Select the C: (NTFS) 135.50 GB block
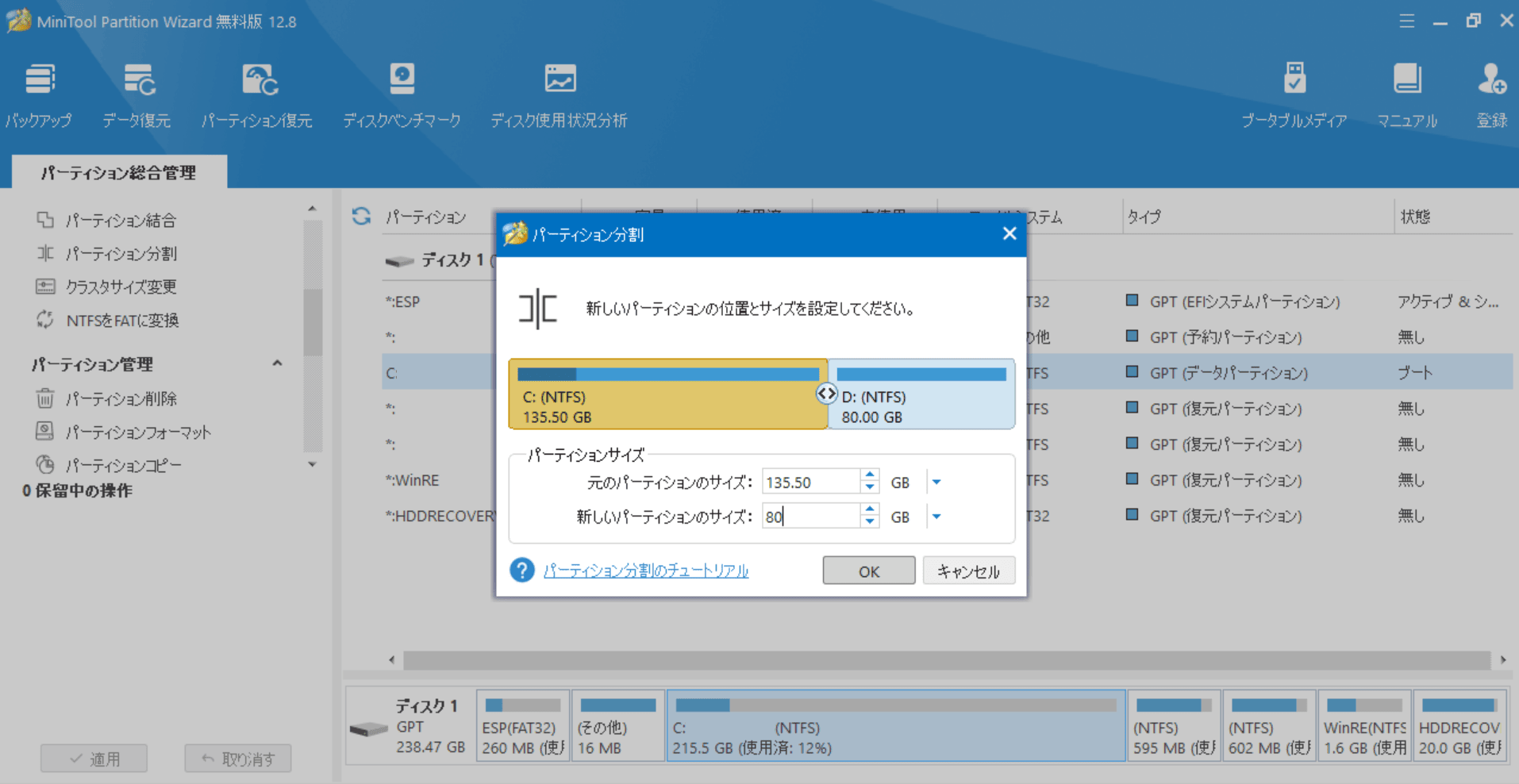The width and height of the screenshot is (1519, 784). coord(667,394)
